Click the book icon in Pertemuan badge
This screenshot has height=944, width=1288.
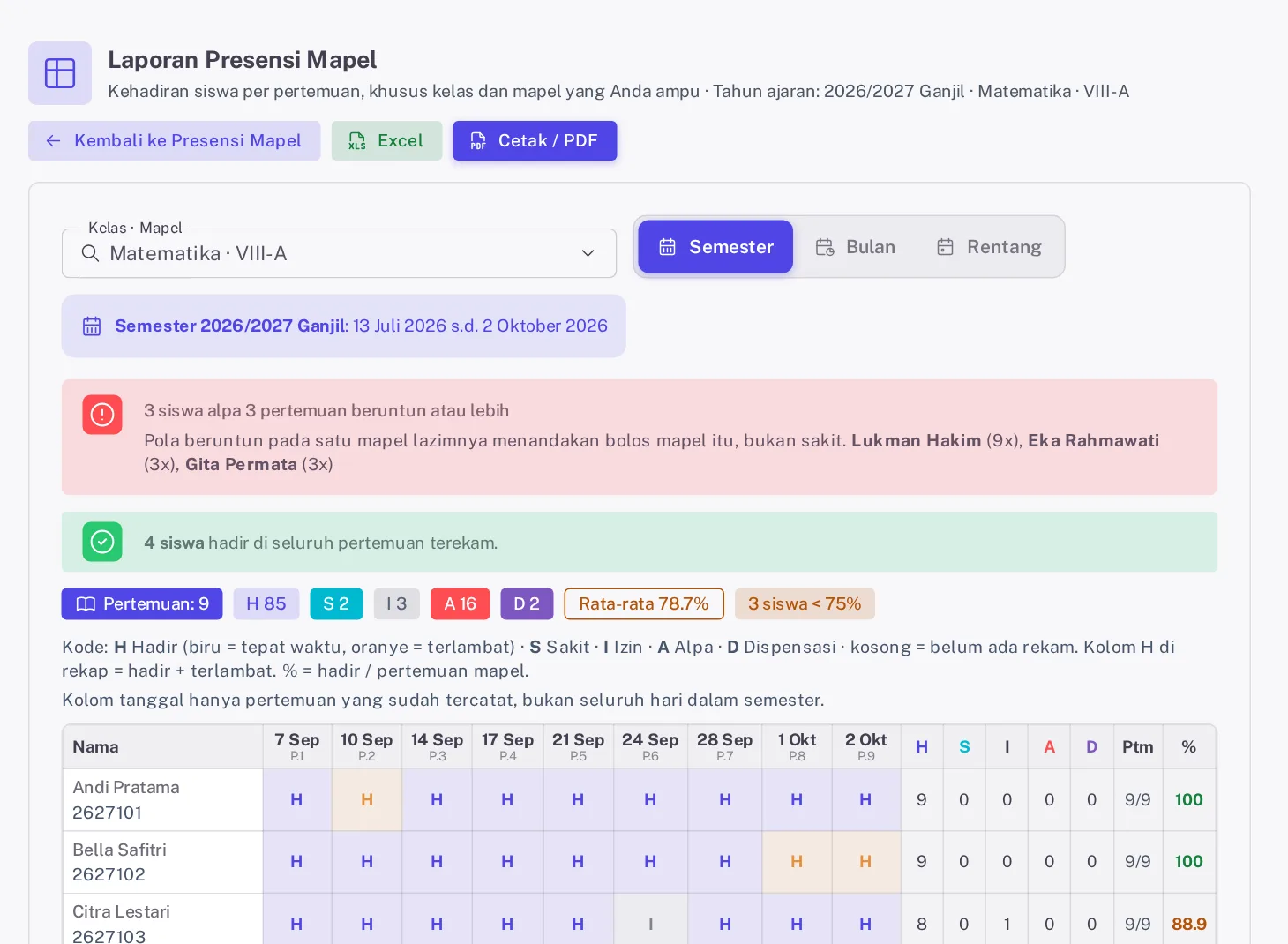(86, 604)
